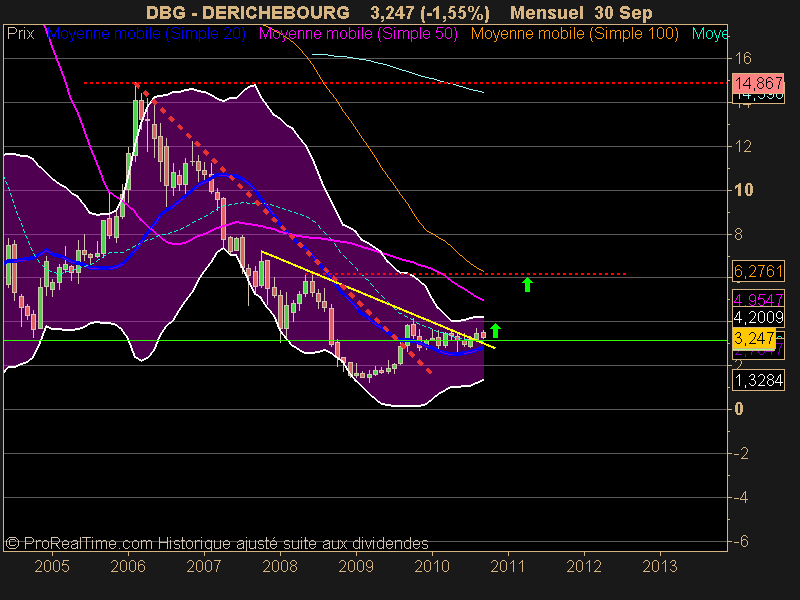Click the 2011 label on time axis

point(508,566)
